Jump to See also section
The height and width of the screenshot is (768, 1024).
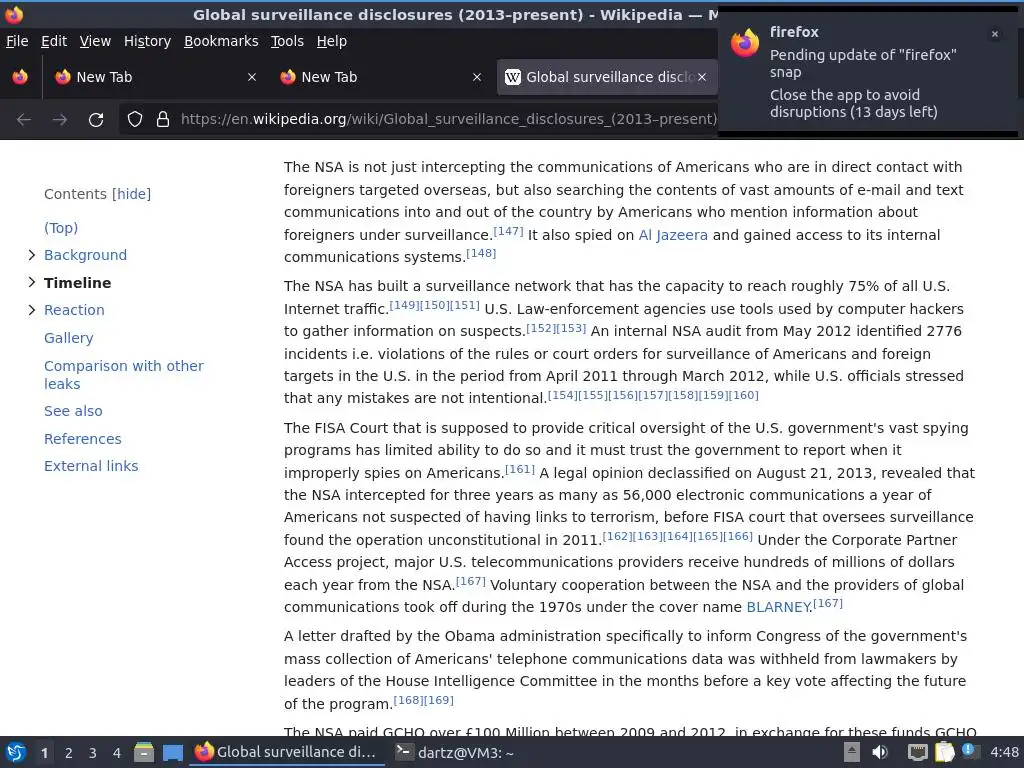pyautogui.click(x=73, y=411)
